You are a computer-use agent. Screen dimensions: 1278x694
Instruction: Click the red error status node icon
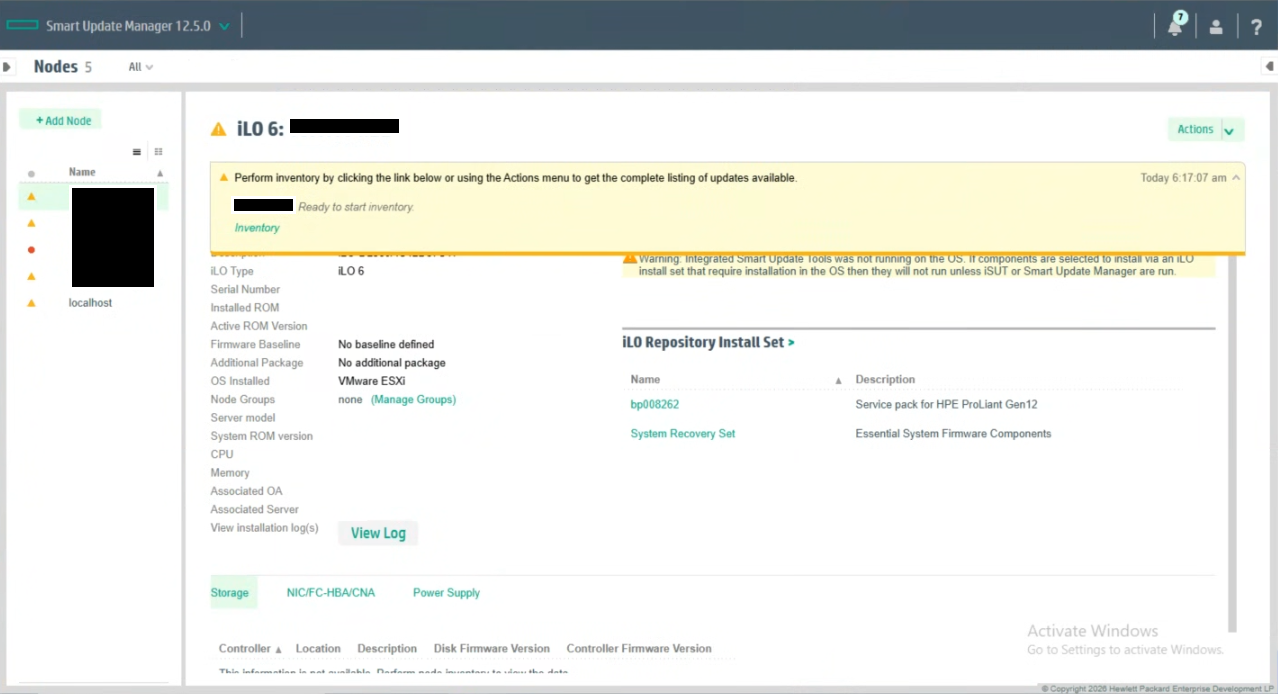point(31,249)
